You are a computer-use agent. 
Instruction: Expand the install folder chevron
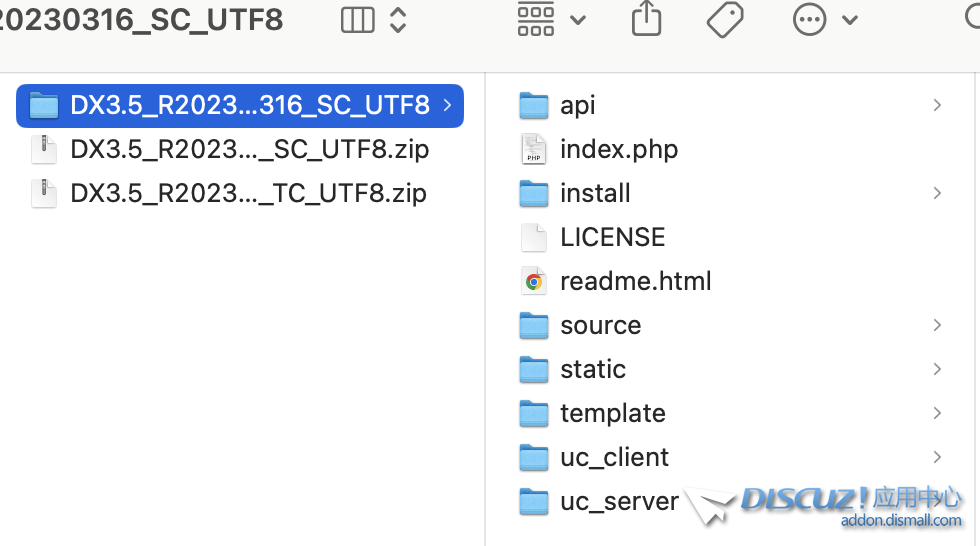click(937, 193)
